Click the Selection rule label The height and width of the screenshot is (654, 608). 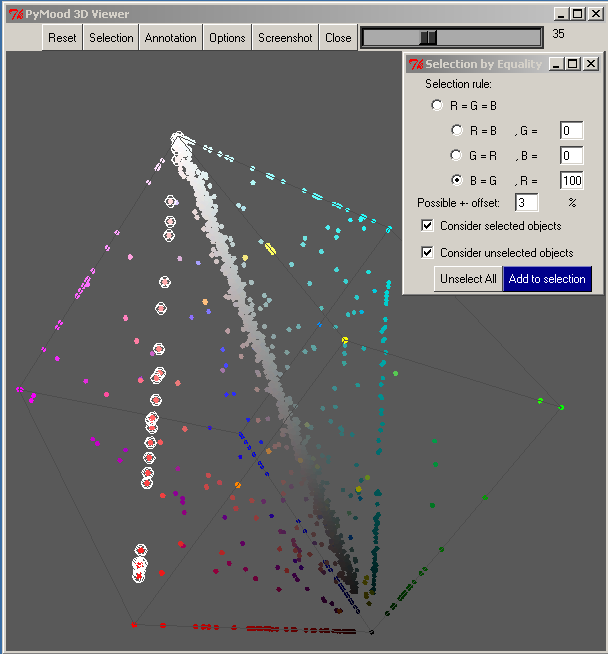click(458, 84)
